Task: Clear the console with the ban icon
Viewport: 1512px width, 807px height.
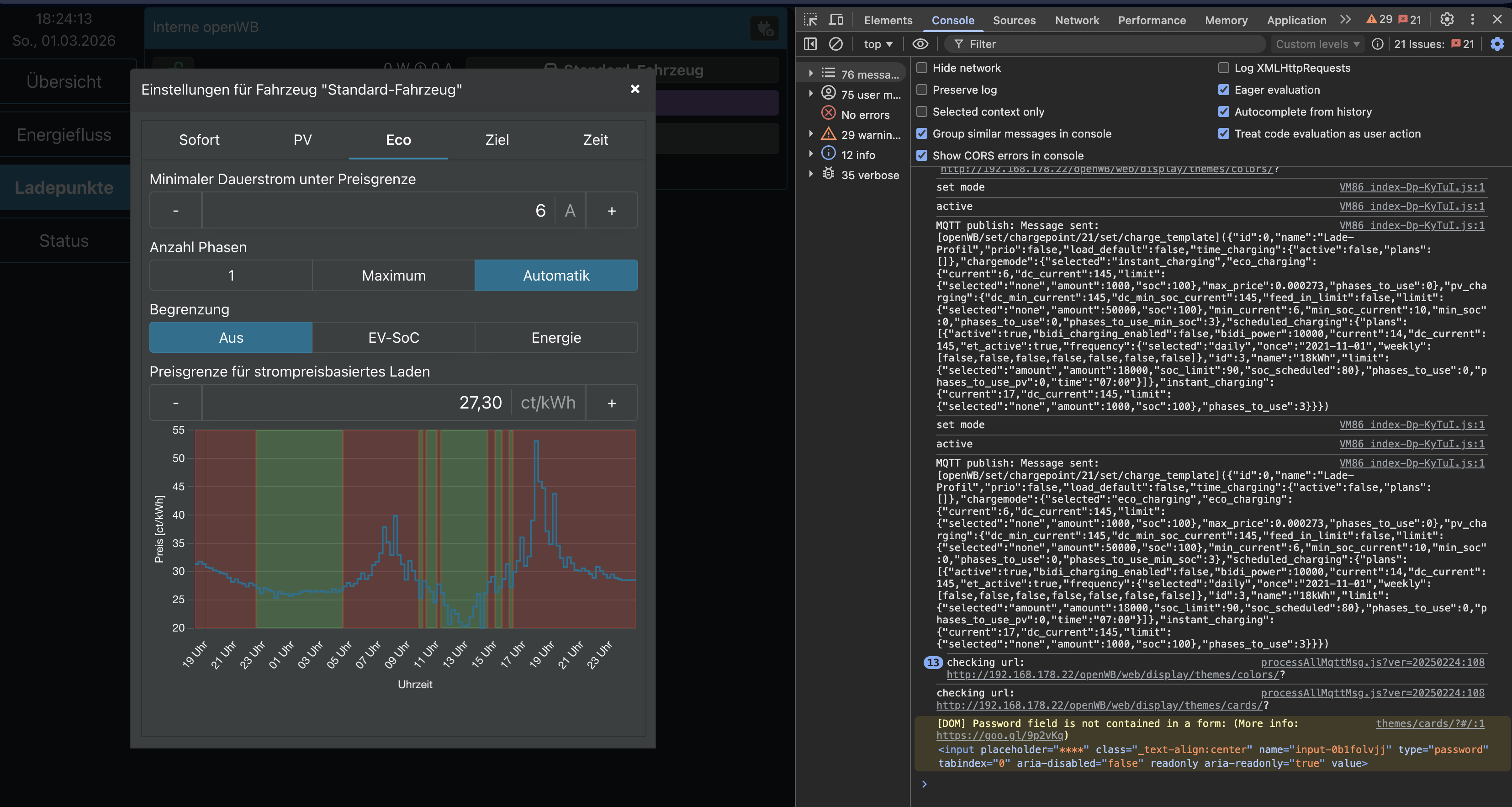Action: coord(836,44)
